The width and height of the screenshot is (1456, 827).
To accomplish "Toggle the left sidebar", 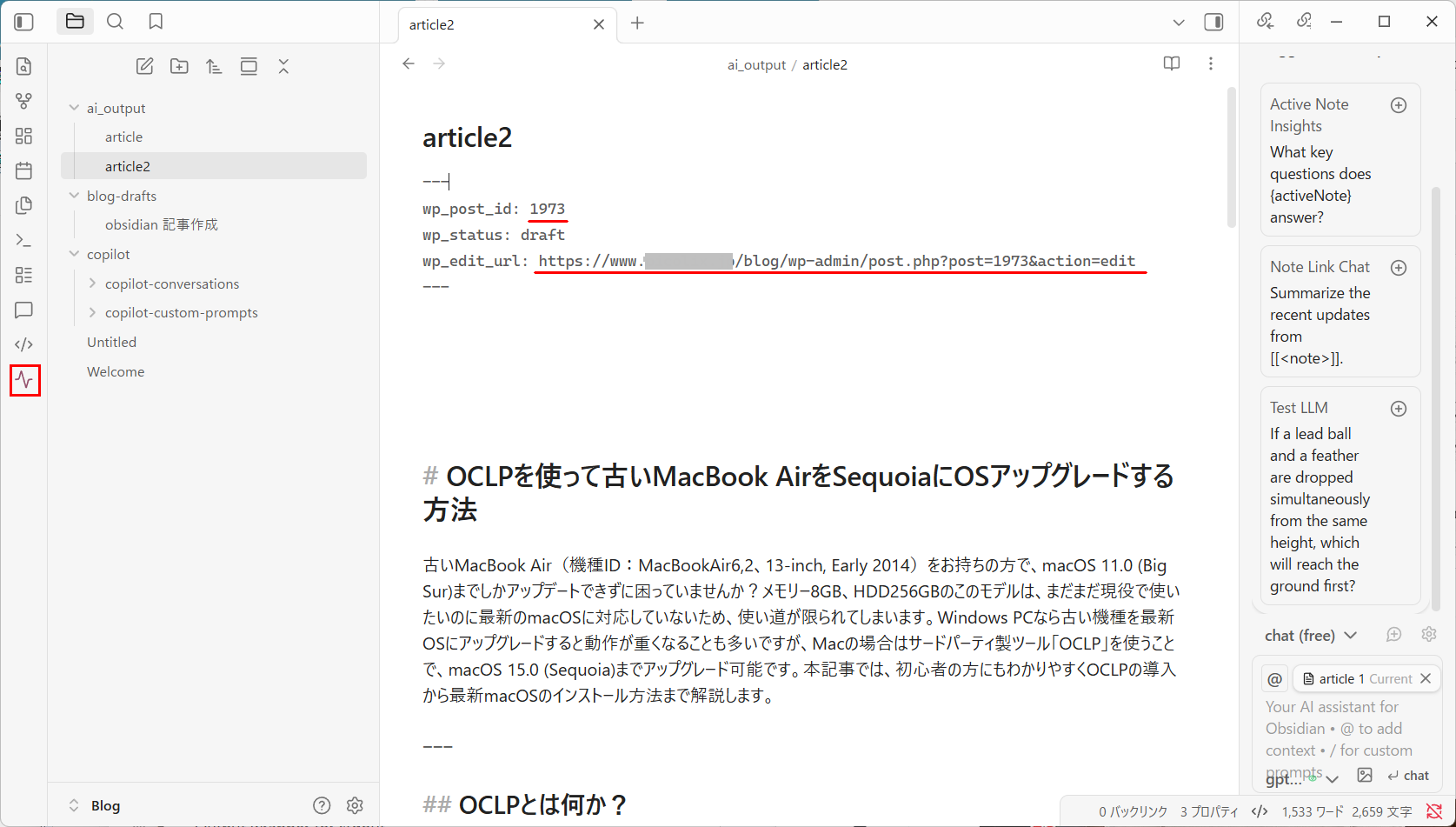I will (24, 22).
